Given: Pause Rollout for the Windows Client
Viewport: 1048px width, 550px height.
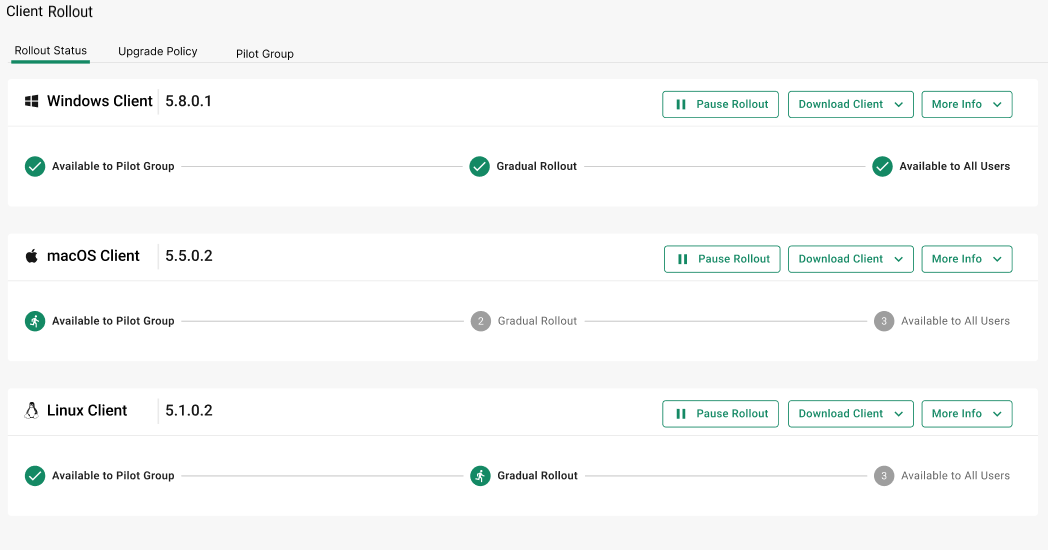Looking at the screenshot, I should point(720,104).
